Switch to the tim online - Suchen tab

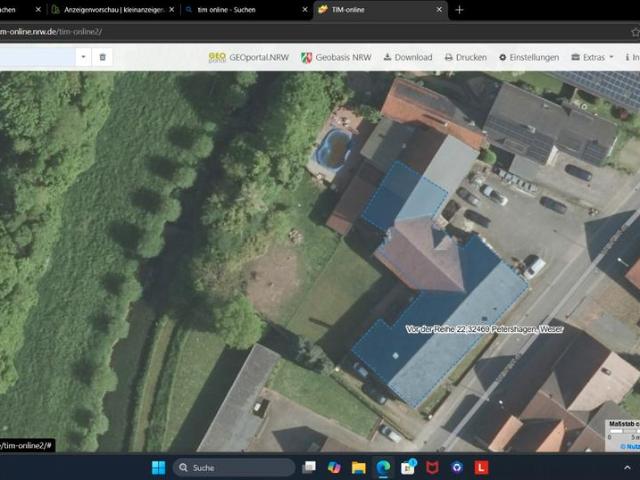227,10
